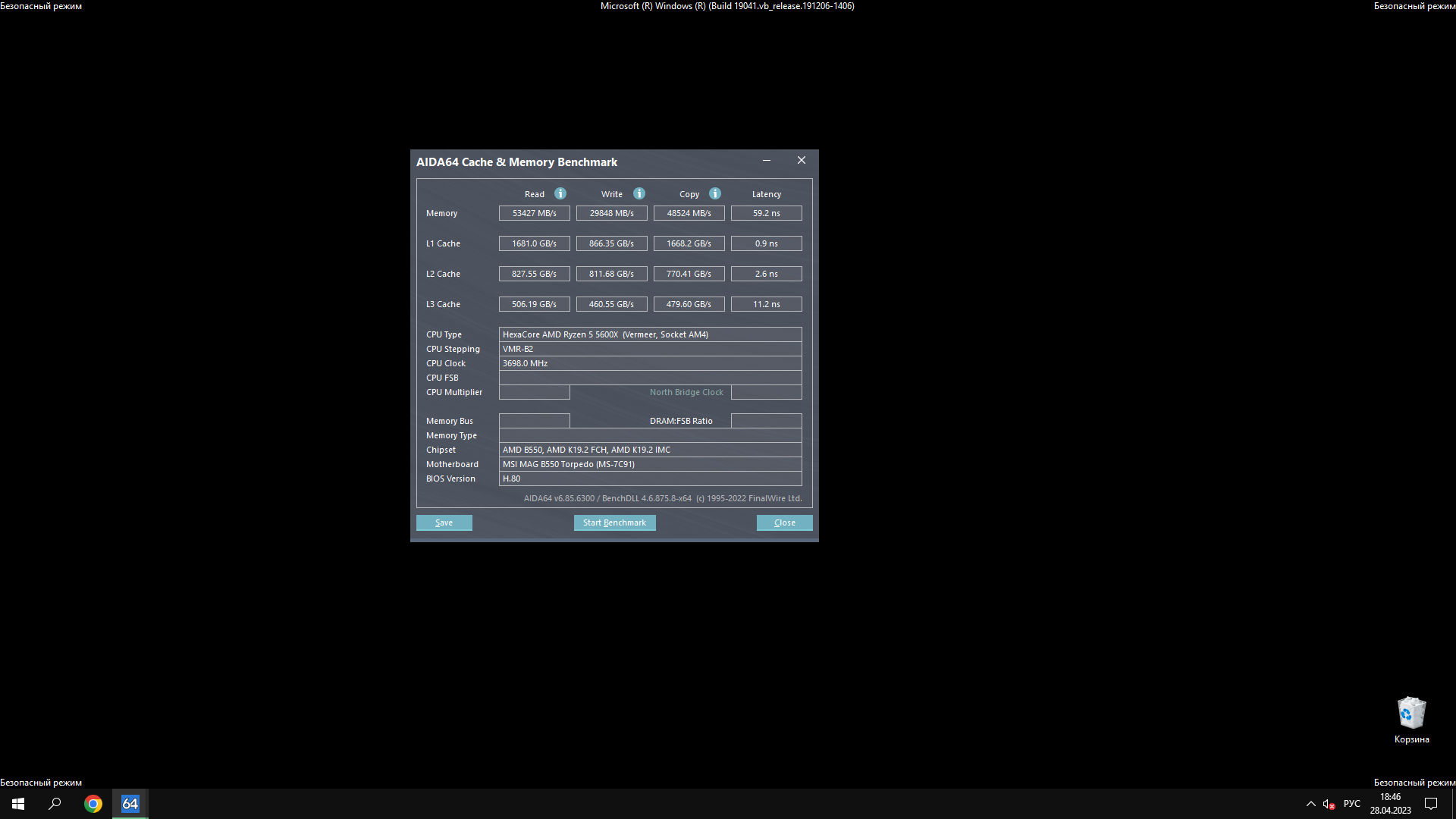Image resolution: width=1456 pixels, height=819 pixels.
Task: Click the Read info icon
Action: [560, 193]
